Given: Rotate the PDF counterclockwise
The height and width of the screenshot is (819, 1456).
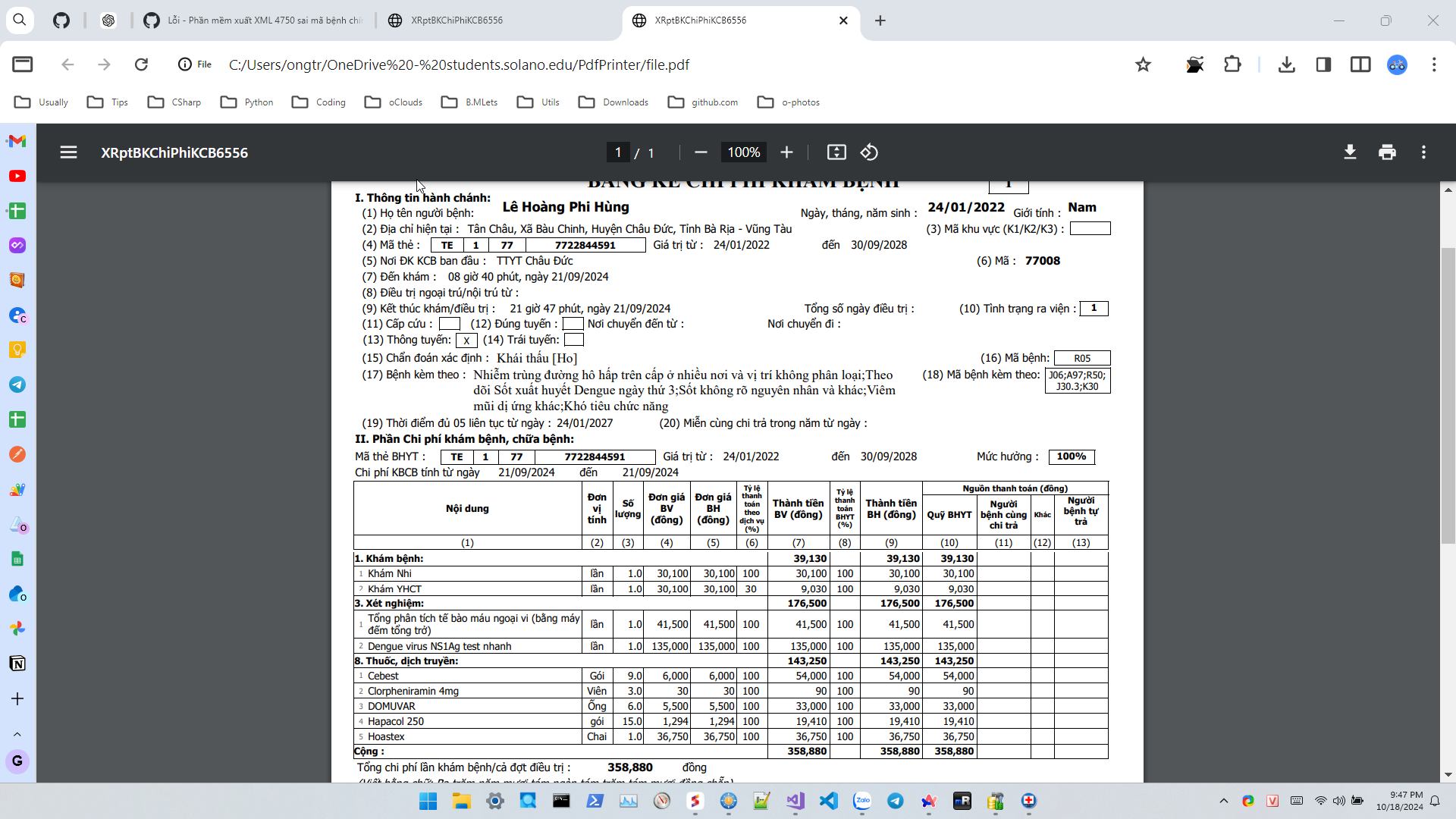Looking at the screenshot, I should tap(869, 152).
